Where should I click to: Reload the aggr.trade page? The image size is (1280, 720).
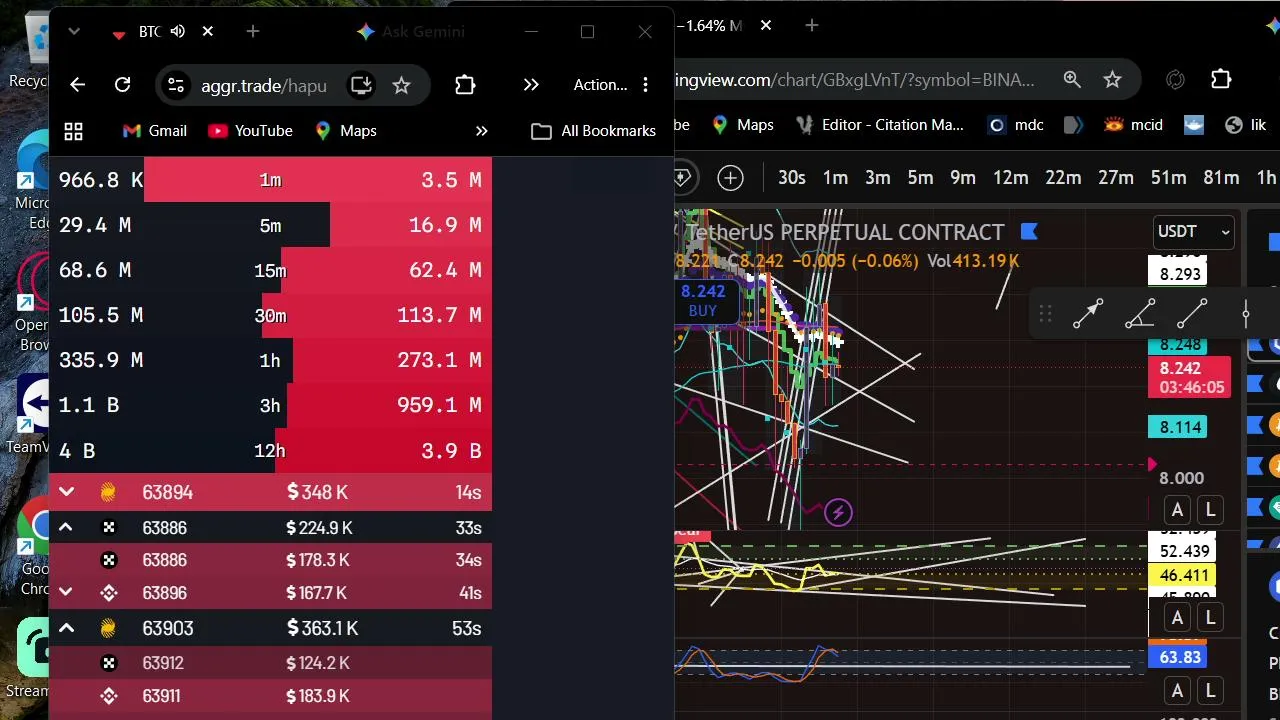(122, 85)
